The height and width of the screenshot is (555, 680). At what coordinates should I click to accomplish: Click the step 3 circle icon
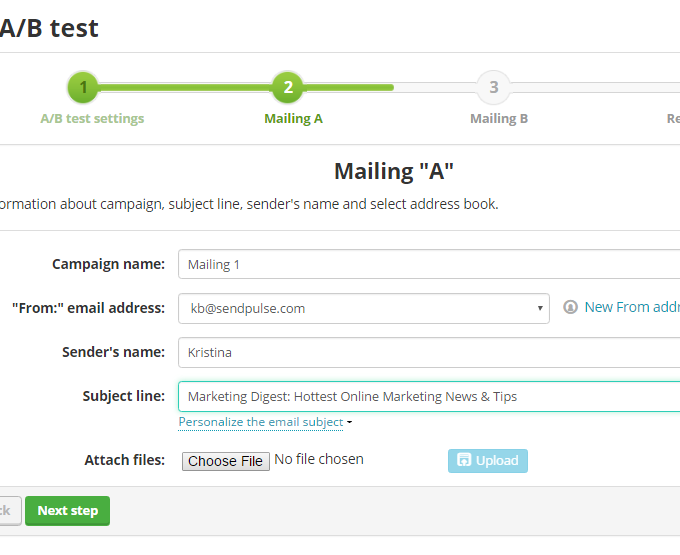coord(493,87)
